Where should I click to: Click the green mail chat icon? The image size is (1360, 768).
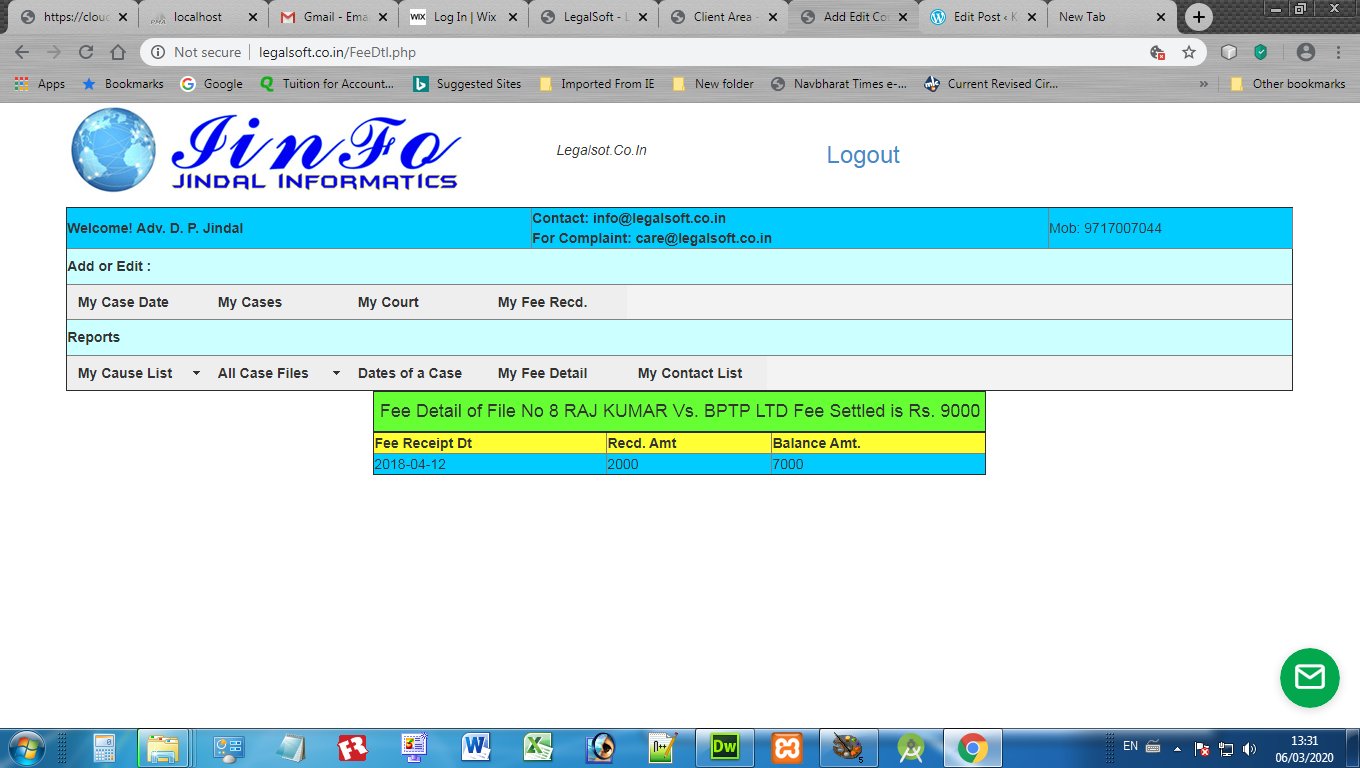point(1309,678)
